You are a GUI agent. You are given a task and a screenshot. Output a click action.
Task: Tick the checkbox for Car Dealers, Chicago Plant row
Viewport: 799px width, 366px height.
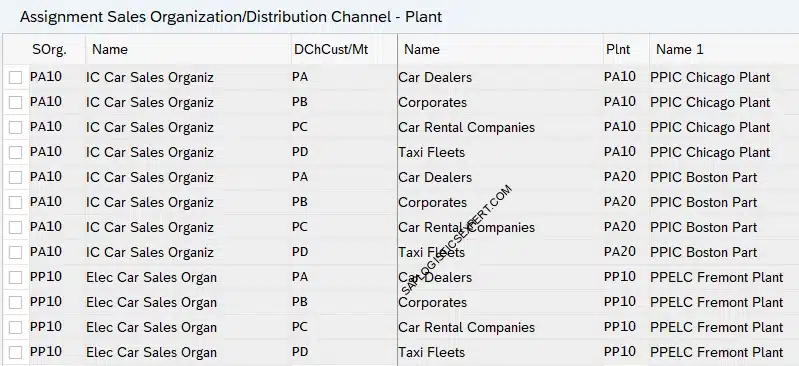coord(15,77)
